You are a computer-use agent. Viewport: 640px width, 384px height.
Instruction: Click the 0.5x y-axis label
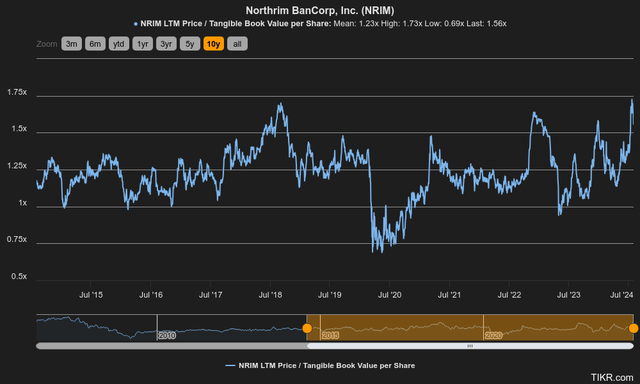coord(19,276)
